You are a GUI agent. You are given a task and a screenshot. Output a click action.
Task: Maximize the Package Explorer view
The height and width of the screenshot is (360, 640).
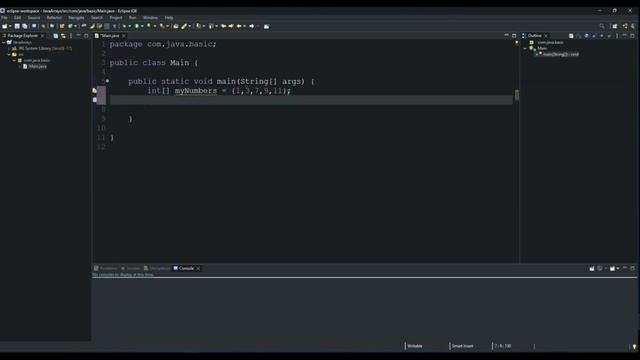point(86,36)
